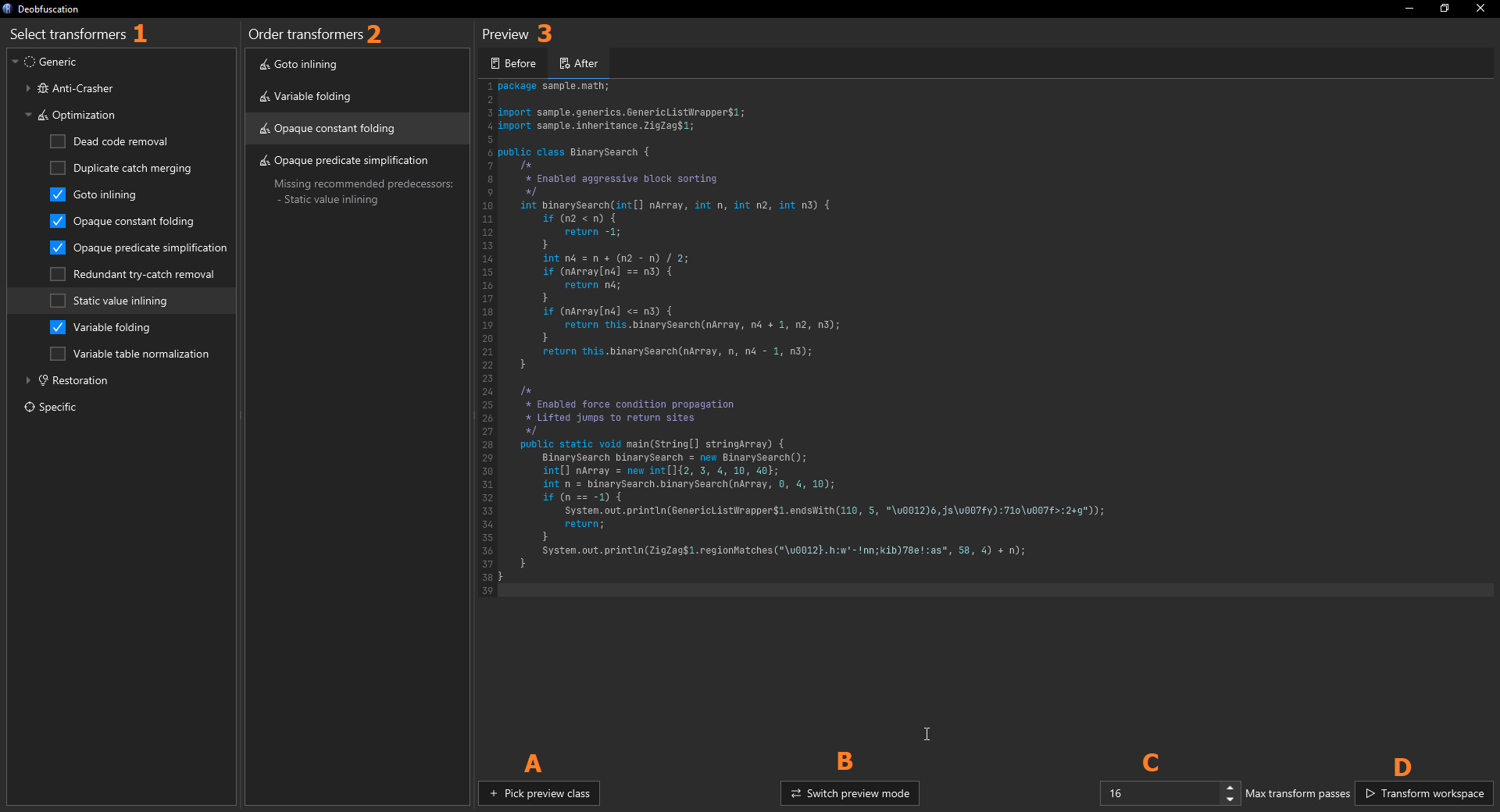This screenshot has width=1500, height=812.
Task: Click the 'package sample.math;' code line
Action: click(553, 86)
